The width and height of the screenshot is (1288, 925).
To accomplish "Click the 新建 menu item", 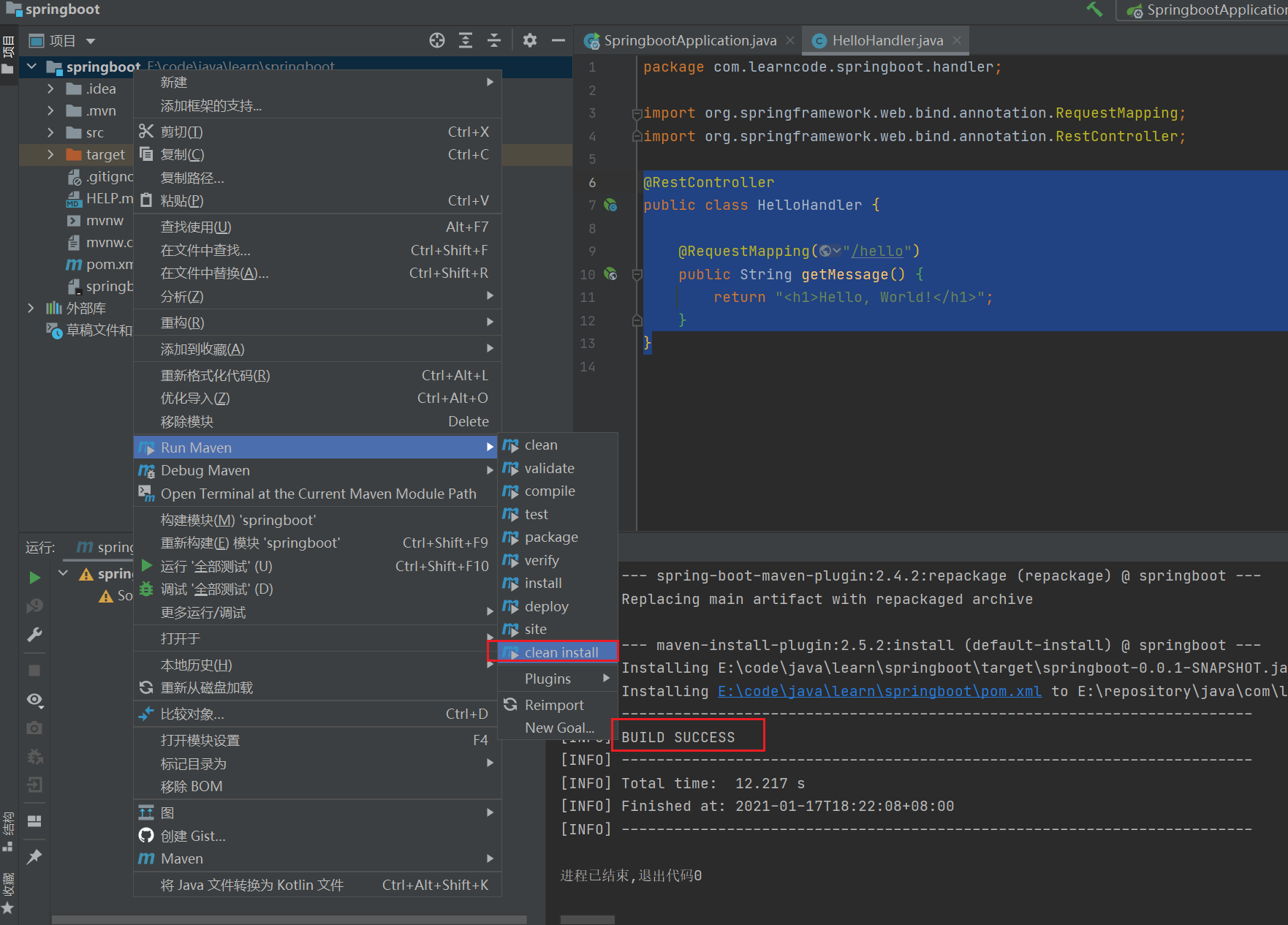I will pos(317,83).
